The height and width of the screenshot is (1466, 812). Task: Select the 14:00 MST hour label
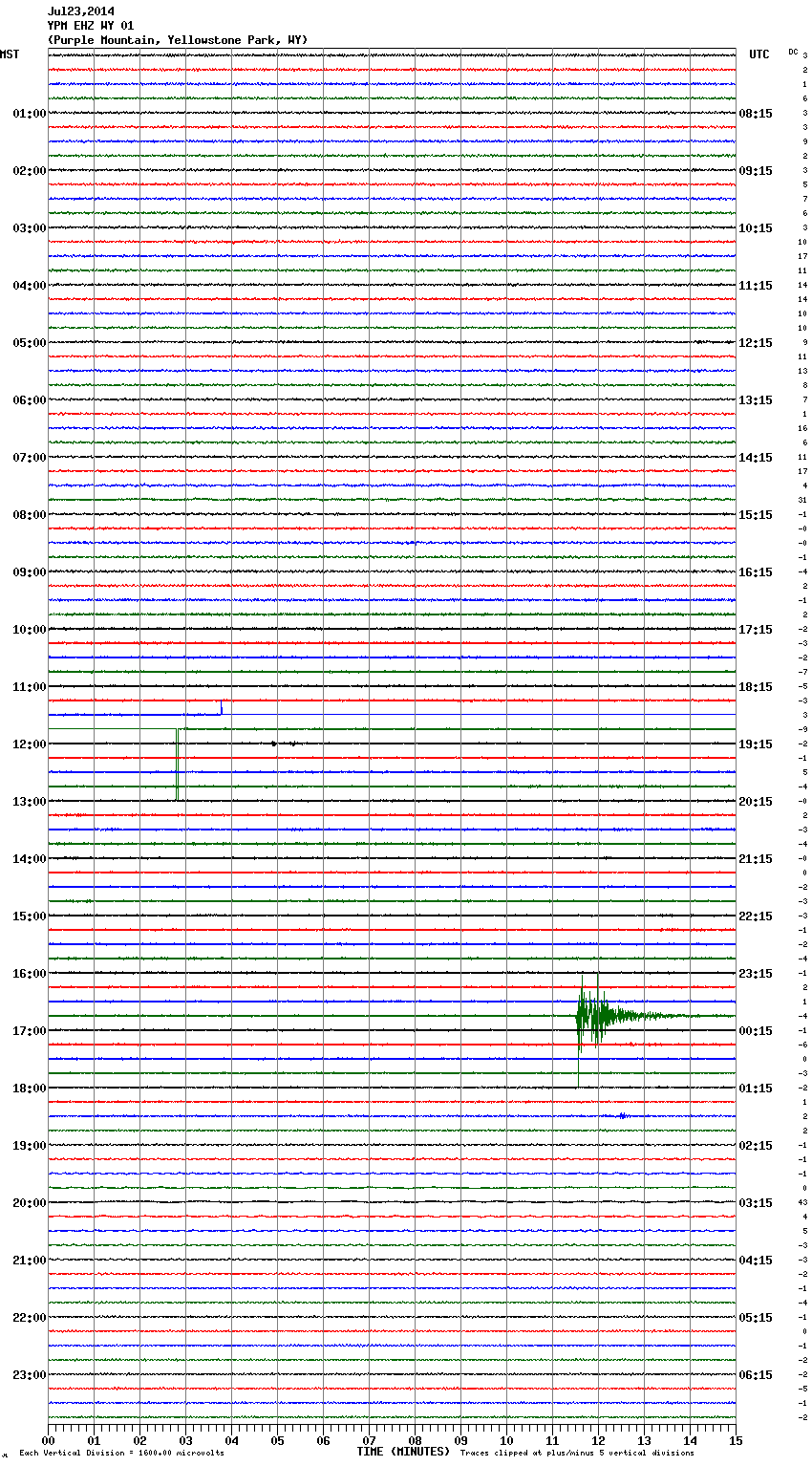(29, 859)
